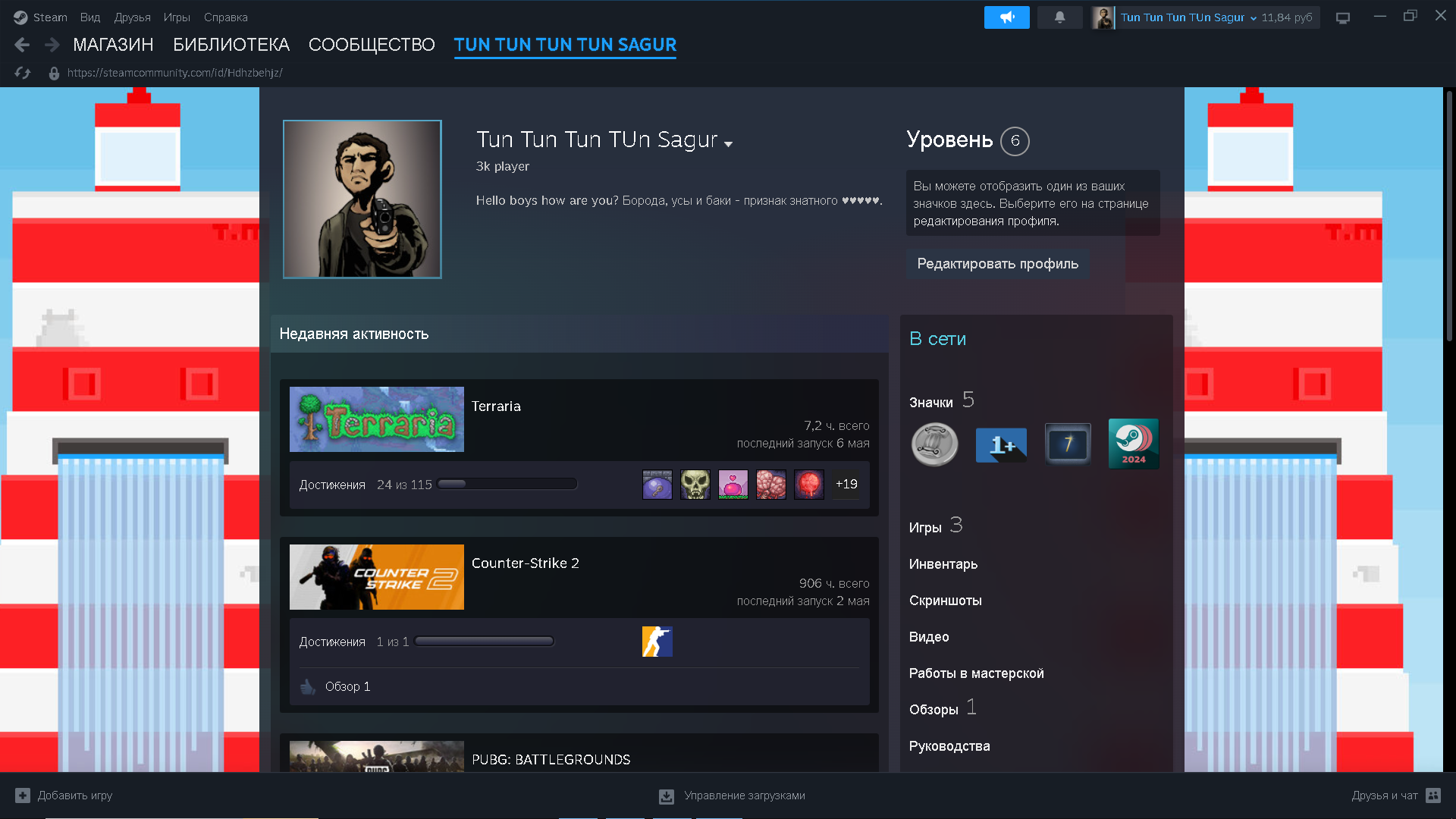The height and width of the screenshot is (819, 1456).
Task: Open the Steam 2024 replay badge
Action: click(1134, 444)
